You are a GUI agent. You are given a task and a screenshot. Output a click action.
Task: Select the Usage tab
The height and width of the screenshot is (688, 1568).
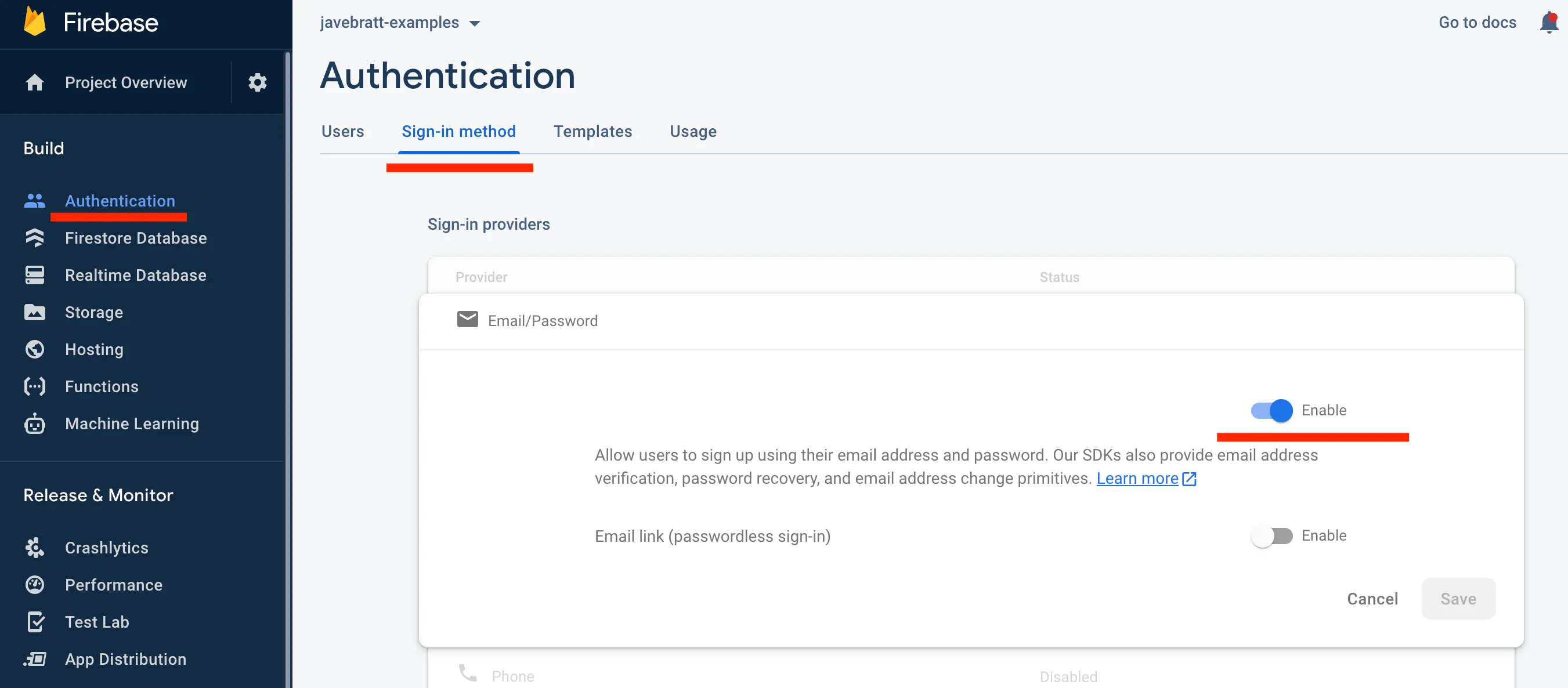[x=693, y=131]
